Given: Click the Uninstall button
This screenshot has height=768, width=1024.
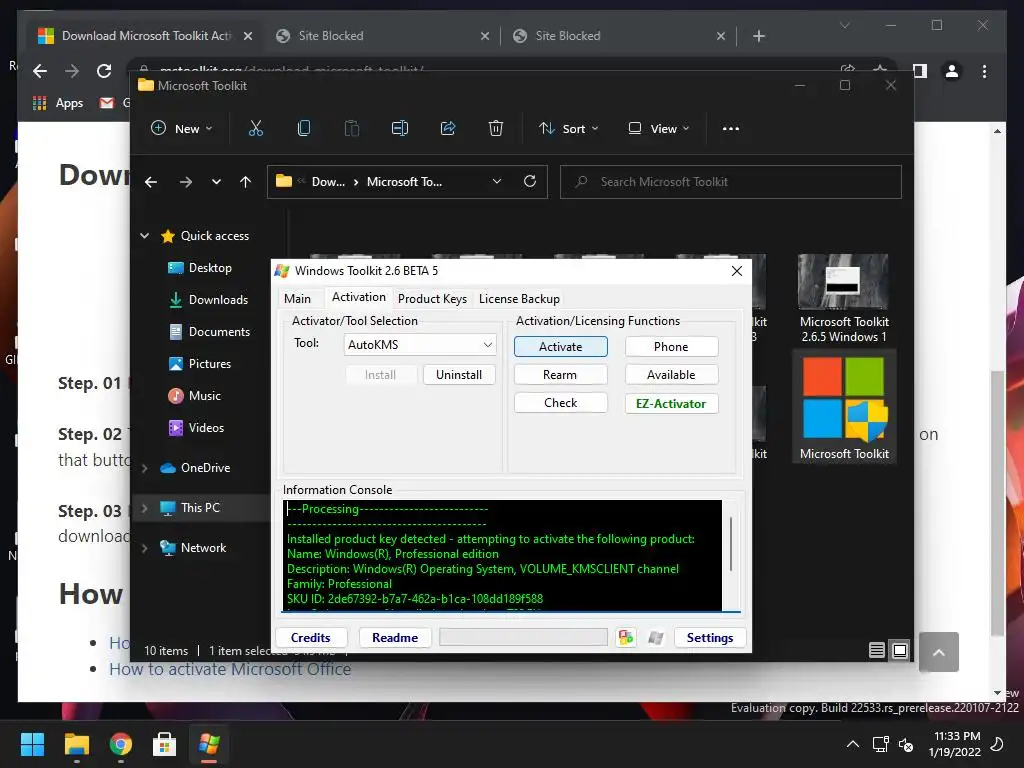Looking at the screenshot, I should tap(459, 375).
